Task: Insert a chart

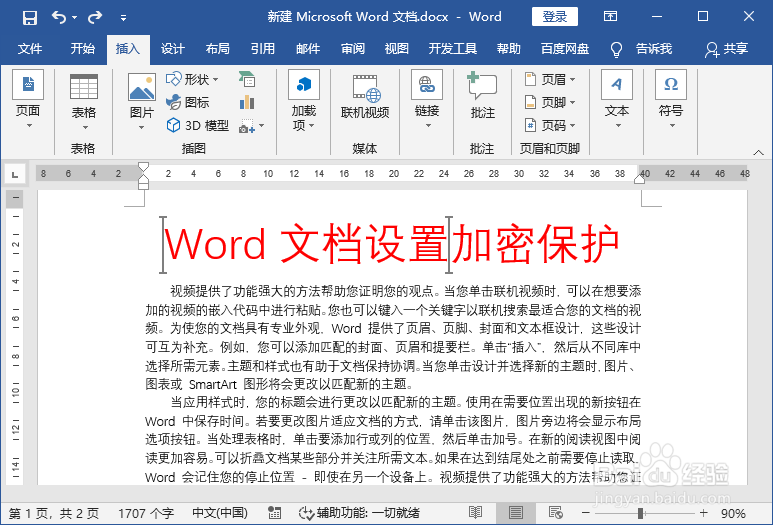Action: (x=246, y=102)
